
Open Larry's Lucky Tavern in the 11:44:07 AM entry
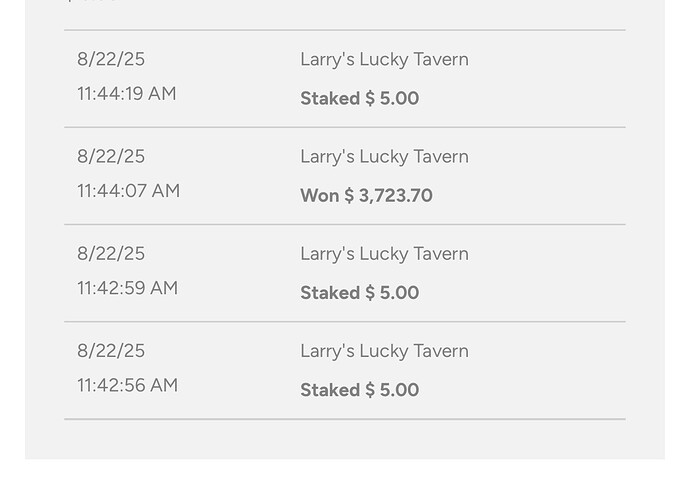click(x=384, y=156)
